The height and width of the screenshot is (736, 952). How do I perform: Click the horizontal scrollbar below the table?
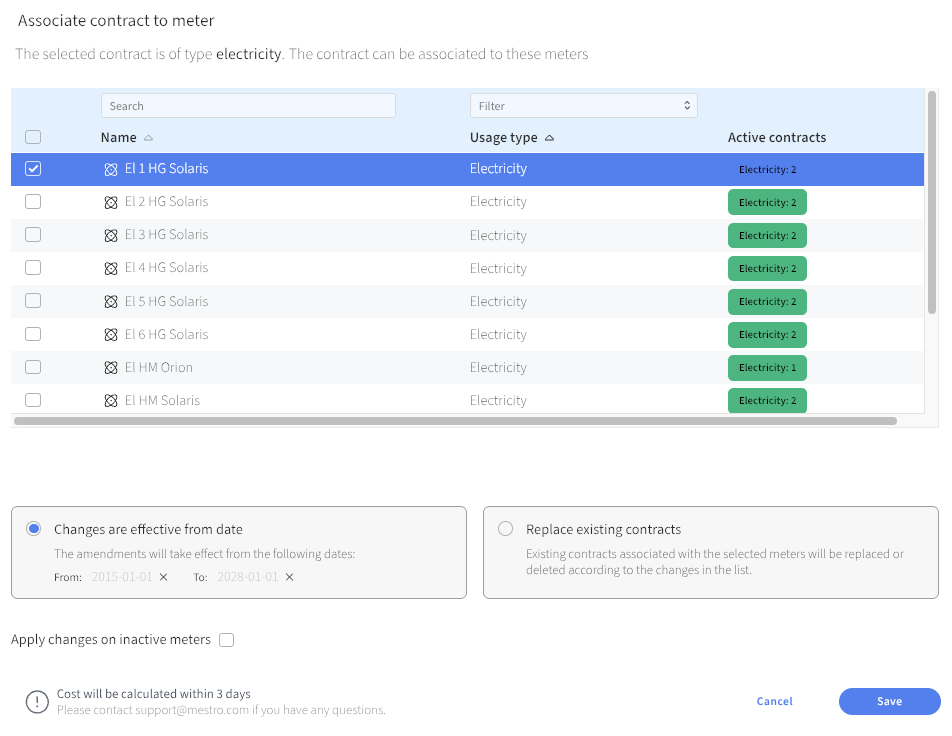coord(455,421)
